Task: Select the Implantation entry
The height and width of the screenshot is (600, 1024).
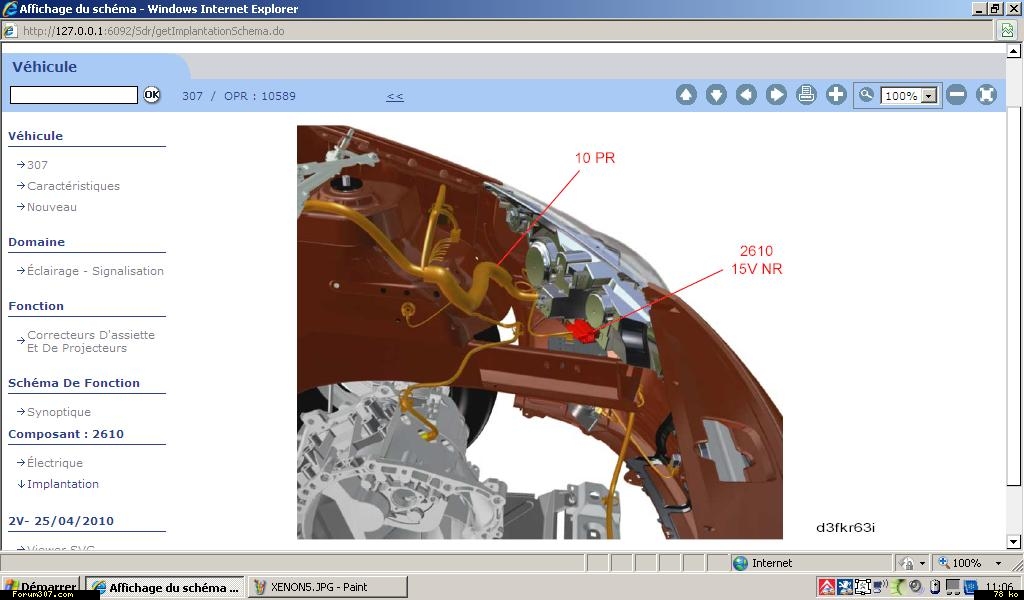Action: coord(63,484)
